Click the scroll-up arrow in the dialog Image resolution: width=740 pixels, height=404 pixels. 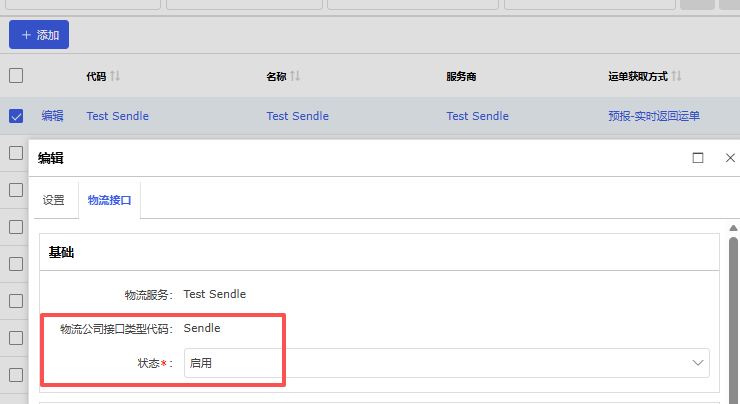733,228
